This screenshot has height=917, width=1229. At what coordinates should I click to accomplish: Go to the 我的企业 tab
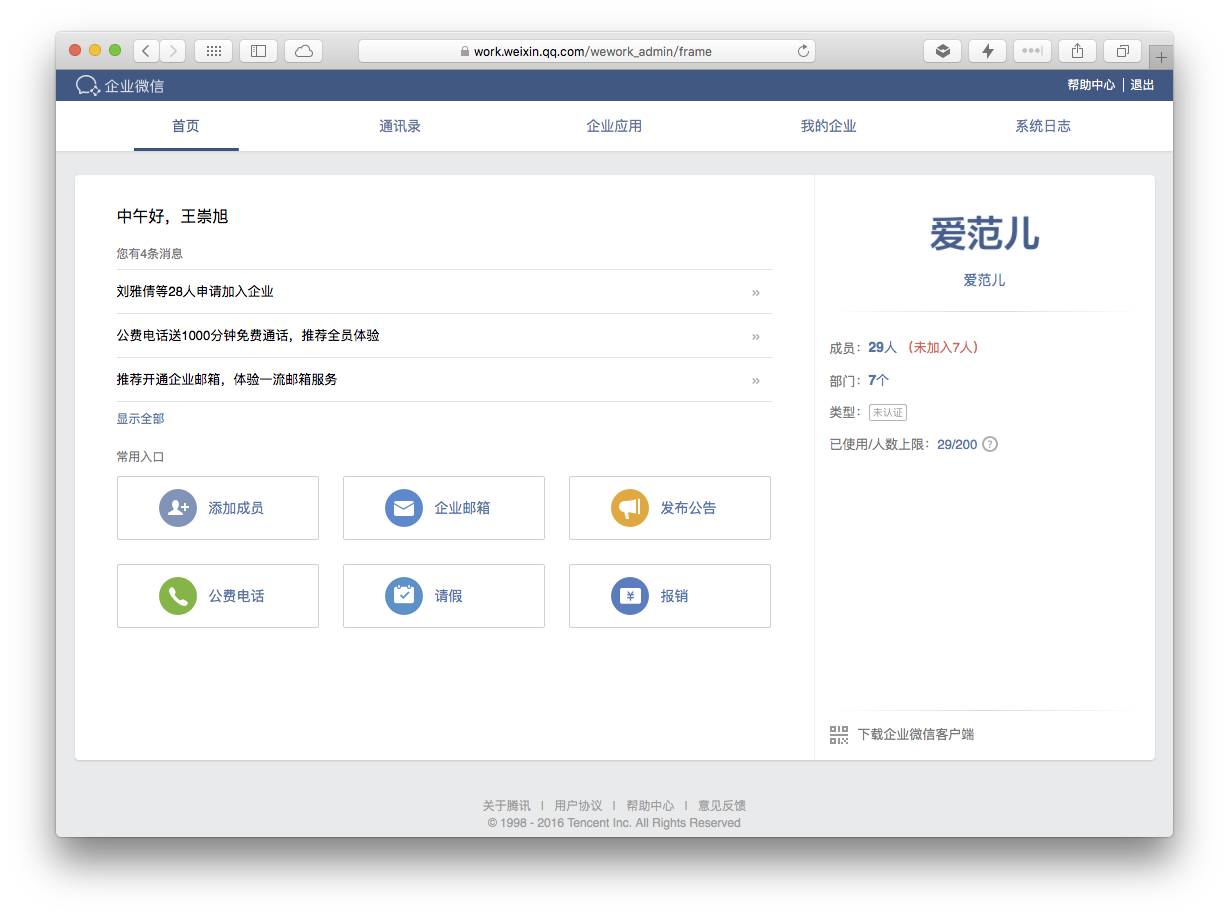[x=828, y=126]
